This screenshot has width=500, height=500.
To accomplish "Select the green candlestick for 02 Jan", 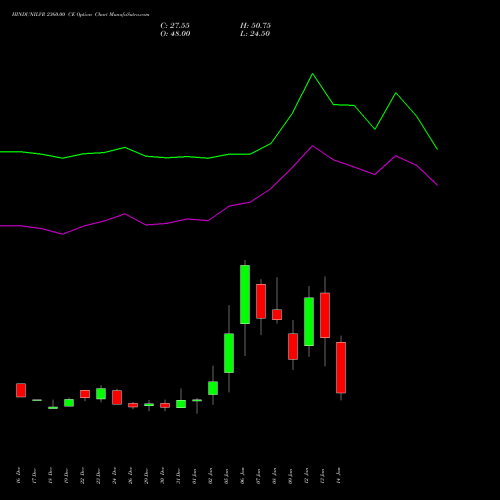I will [213, 388].
